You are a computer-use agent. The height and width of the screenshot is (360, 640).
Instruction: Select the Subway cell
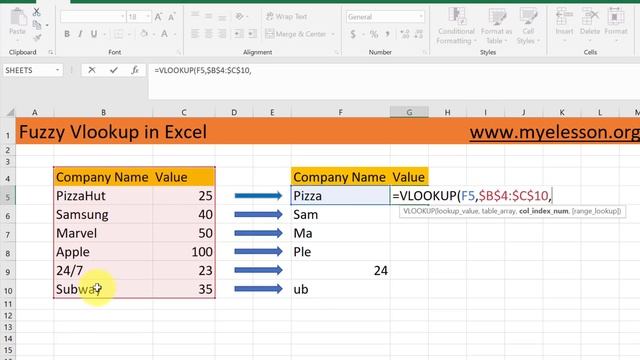pyautogui.click(x=103, y=289)
